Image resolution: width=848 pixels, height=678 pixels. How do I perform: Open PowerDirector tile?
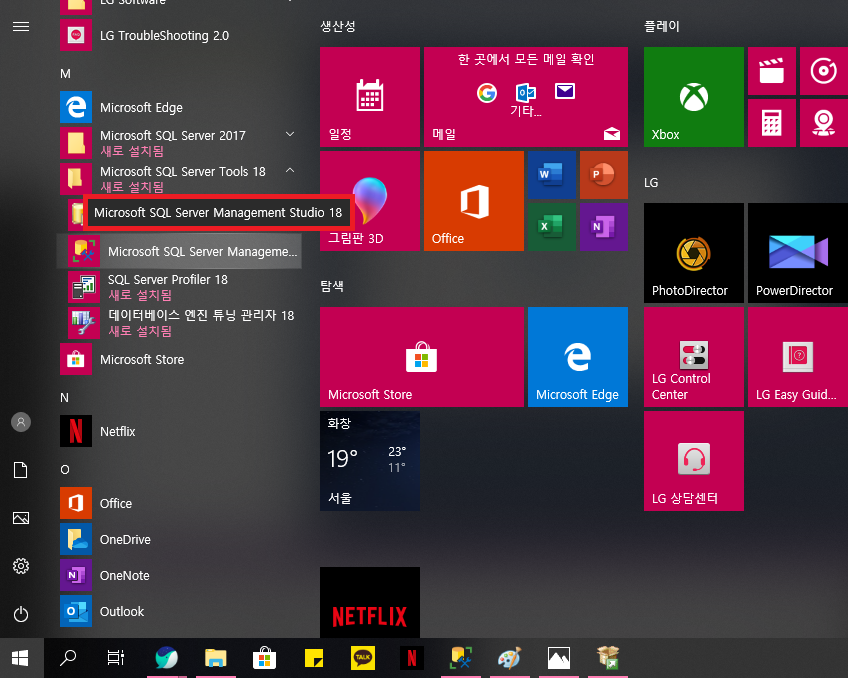click(798, 252)
